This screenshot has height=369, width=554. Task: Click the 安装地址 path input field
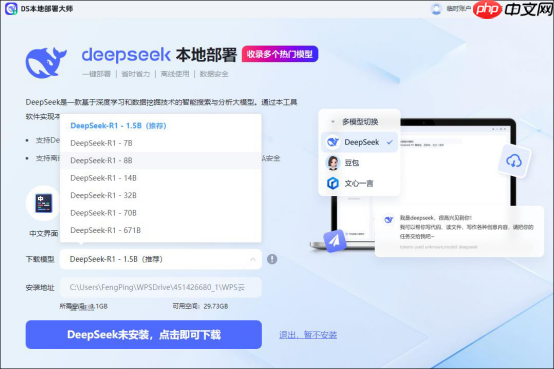(x=161, y=287)
